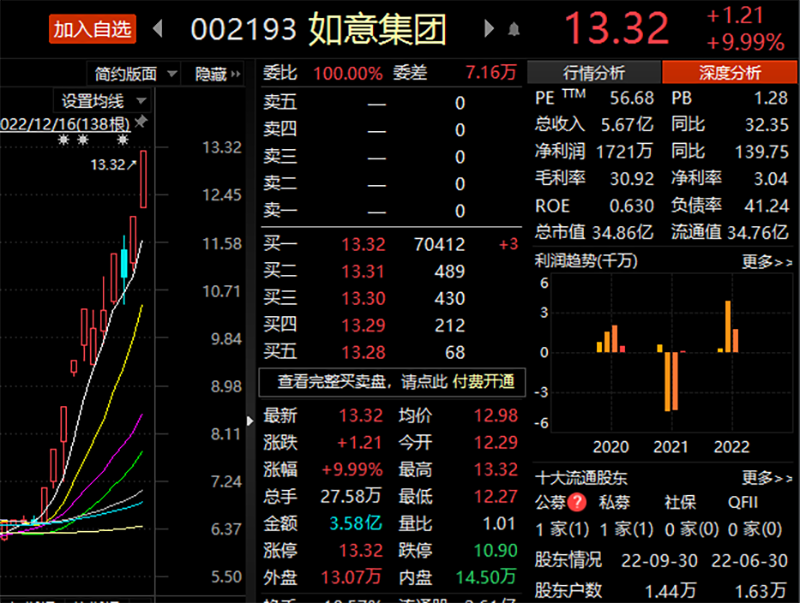Click the large price 13.32 in header
Viewport: 800px width, 603px height.
coord(616,29)
